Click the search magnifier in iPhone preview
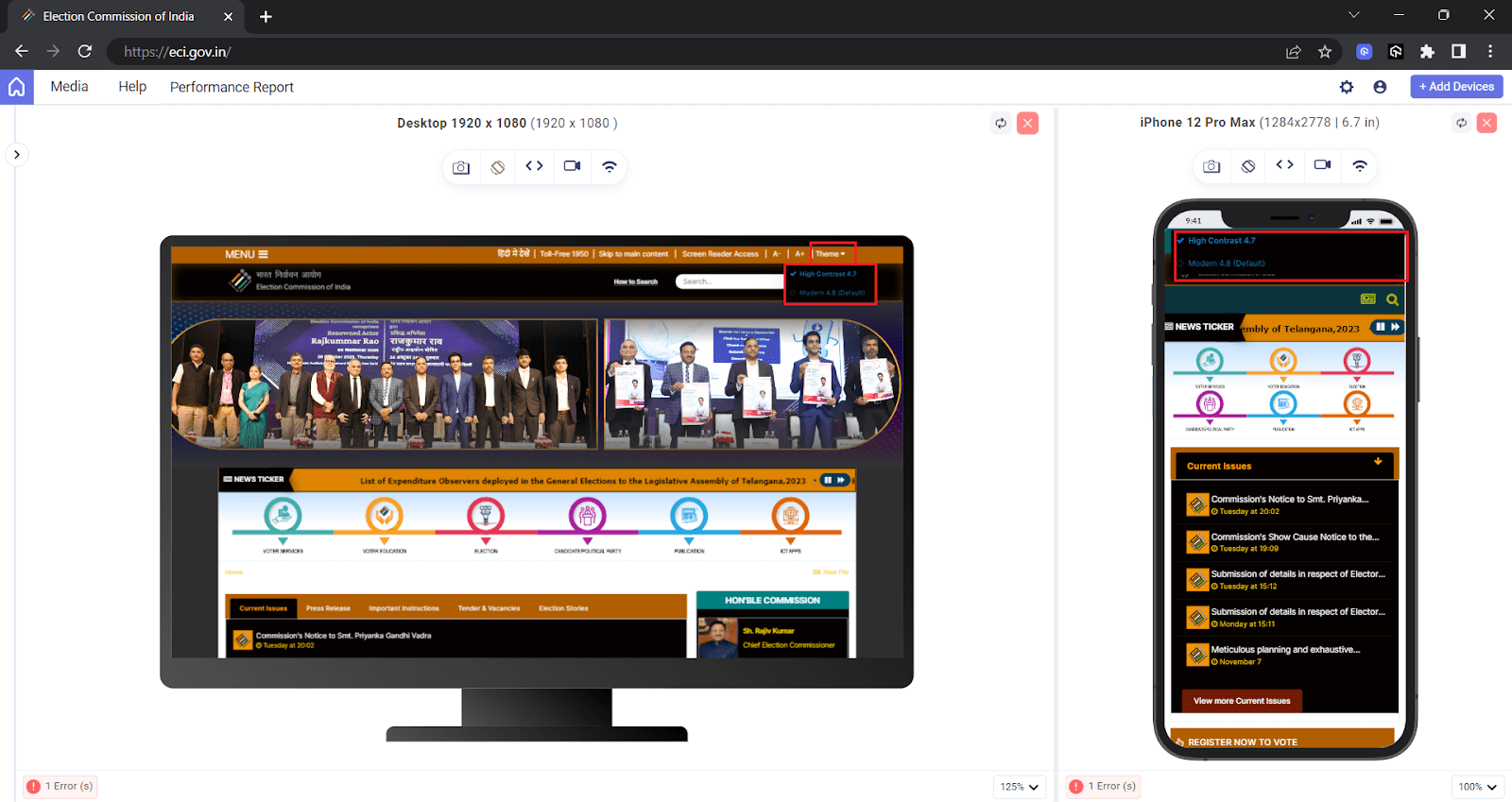 coord(1392,299)
